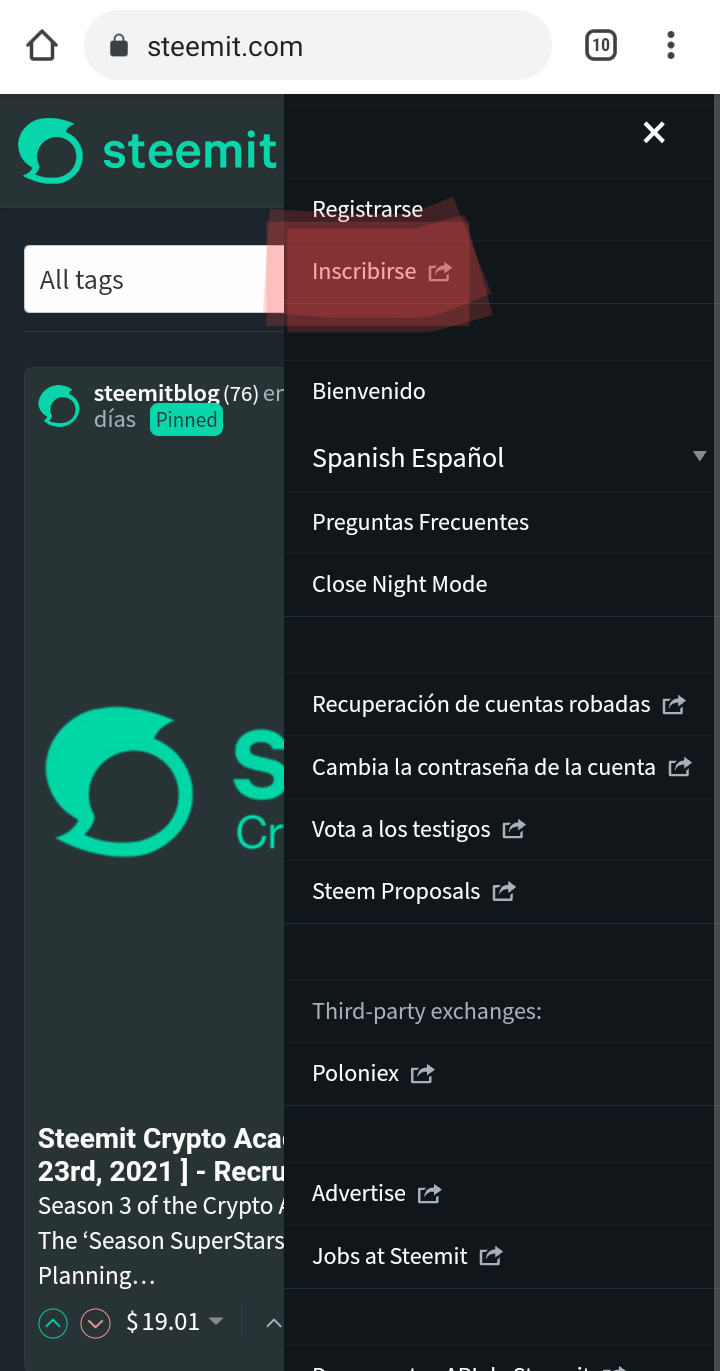Image resolution: width=720 pixels, height=1371 pixels.
Task: Close the side menu with X
Action: pos(654,132)
